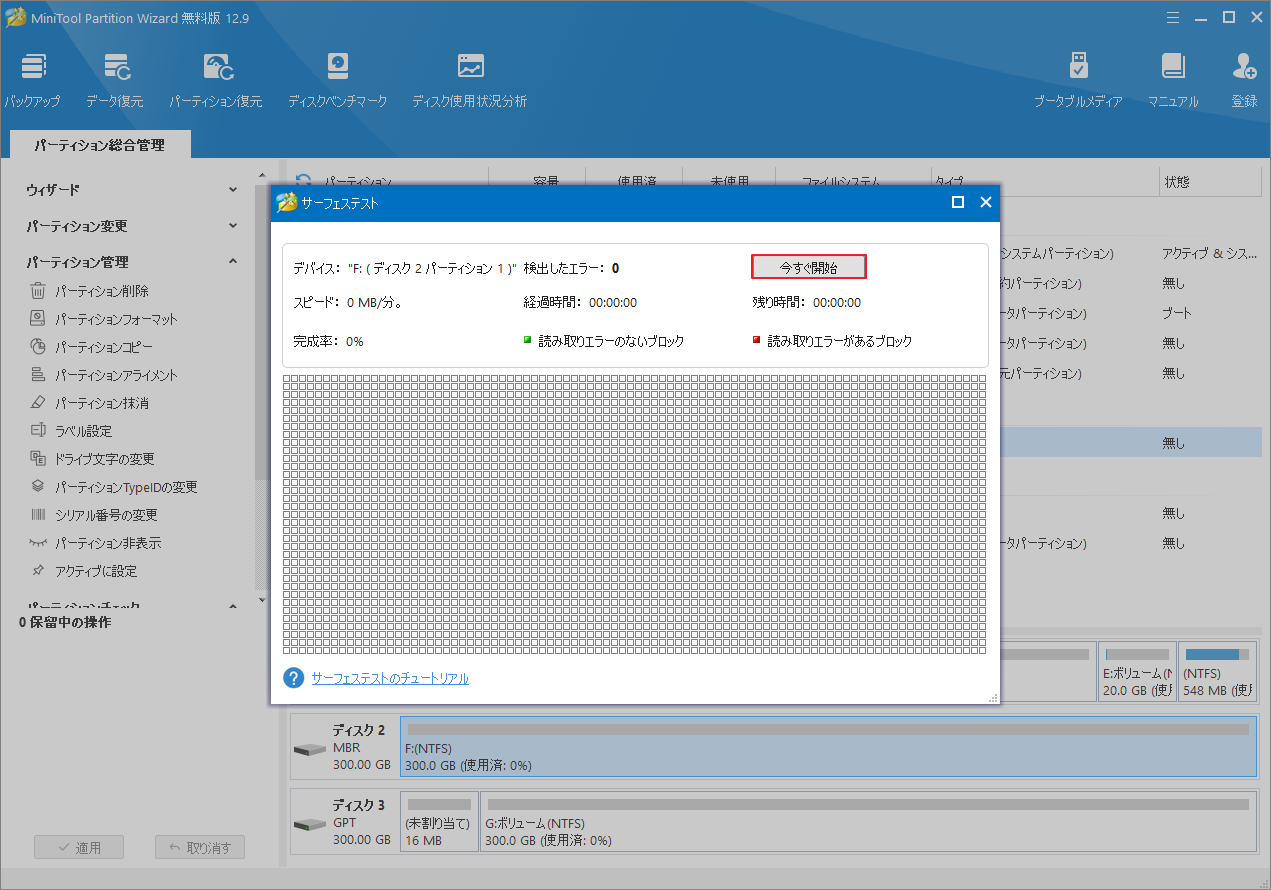The width and height of the screenshot is (1271, 890).
Task: Select シリアル番号の変更 option
Action: click(93, 515)
